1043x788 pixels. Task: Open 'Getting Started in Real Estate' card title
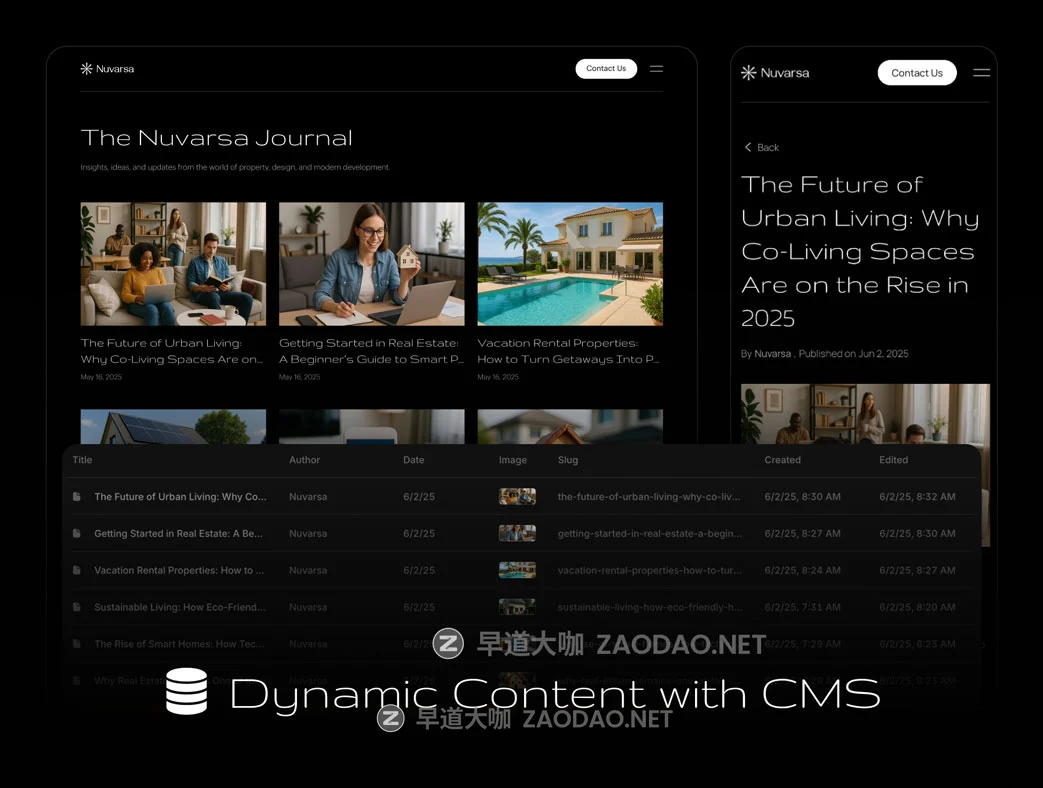click(x=371, y=351)
